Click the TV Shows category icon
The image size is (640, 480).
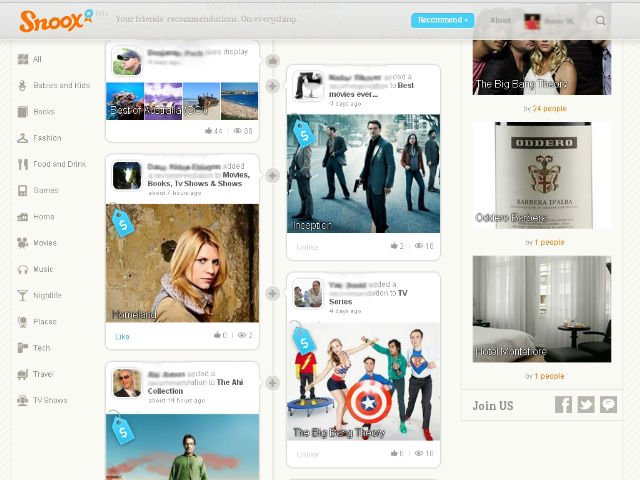tap(22, 400)
